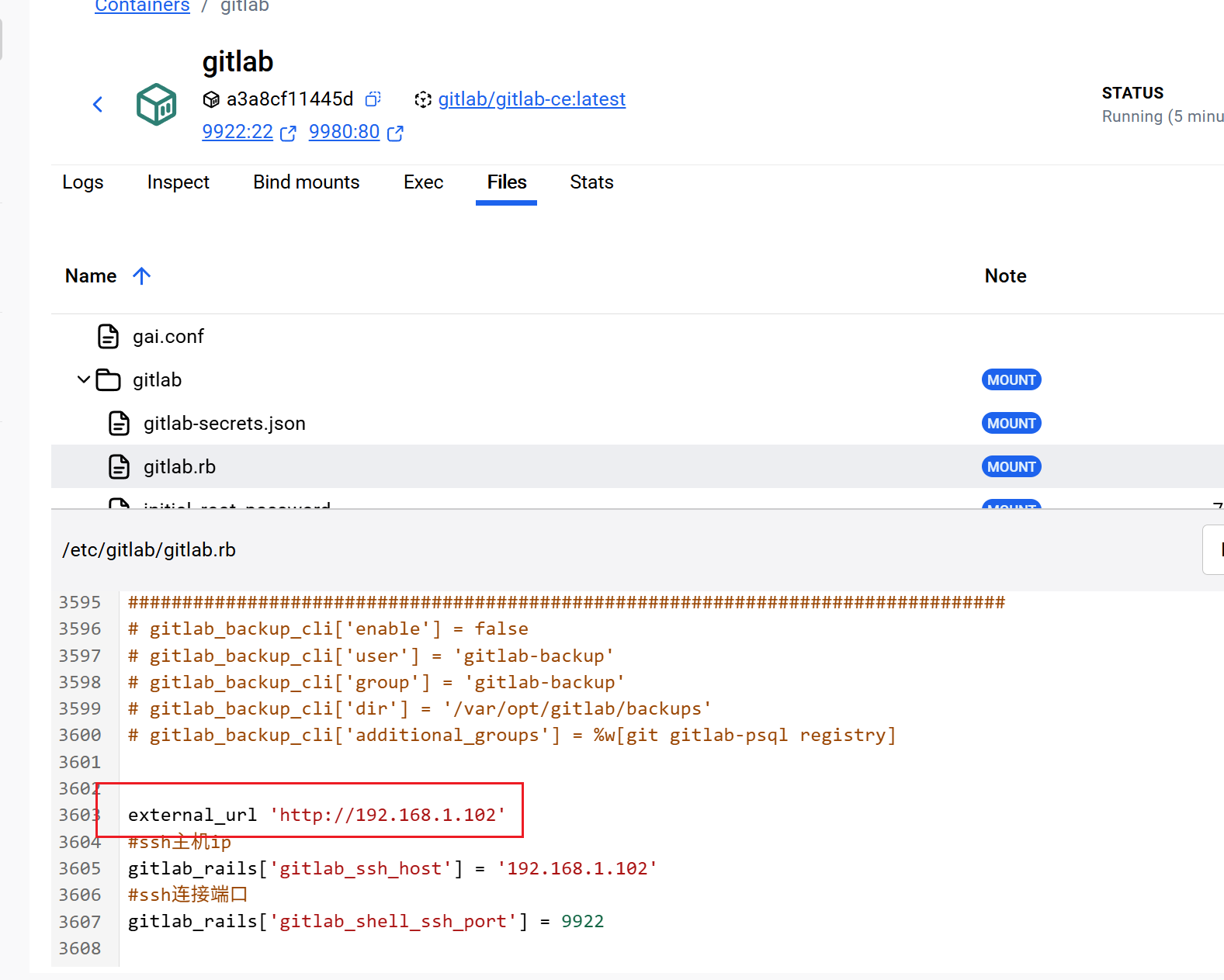This screenshot has height=980, width=1224.
Task: Click the external link icon next to 9980:80
Action: coord(395,133)
